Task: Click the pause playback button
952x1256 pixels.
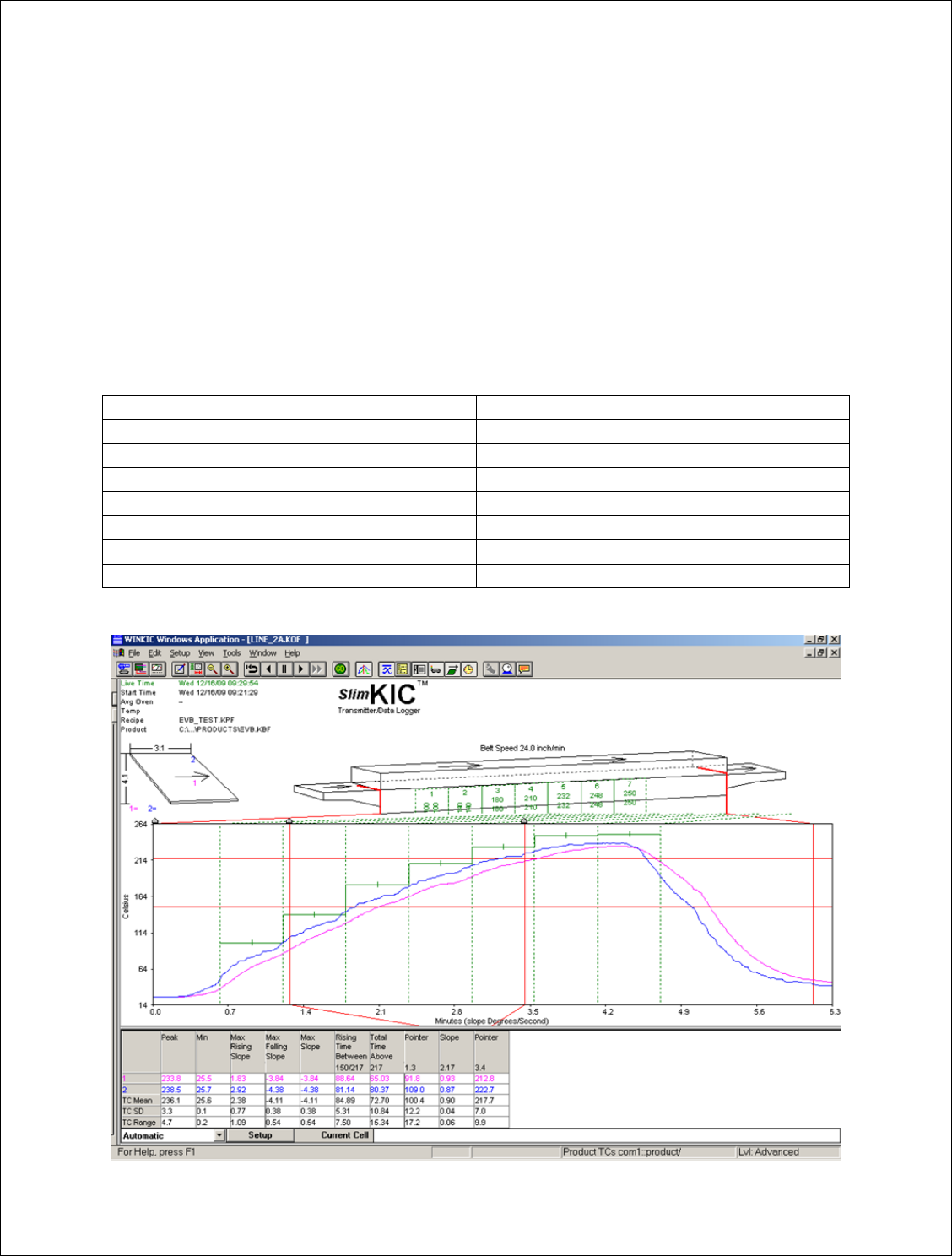Action: (284, 669)
